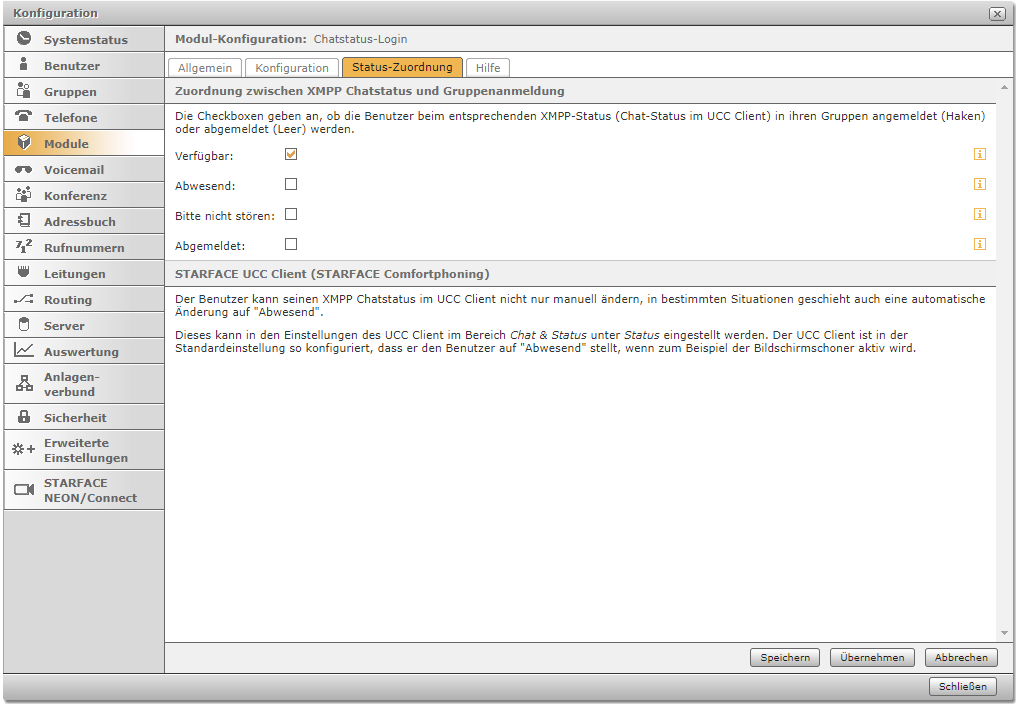Select the Voicemail cassette icon

coord(24,169)
